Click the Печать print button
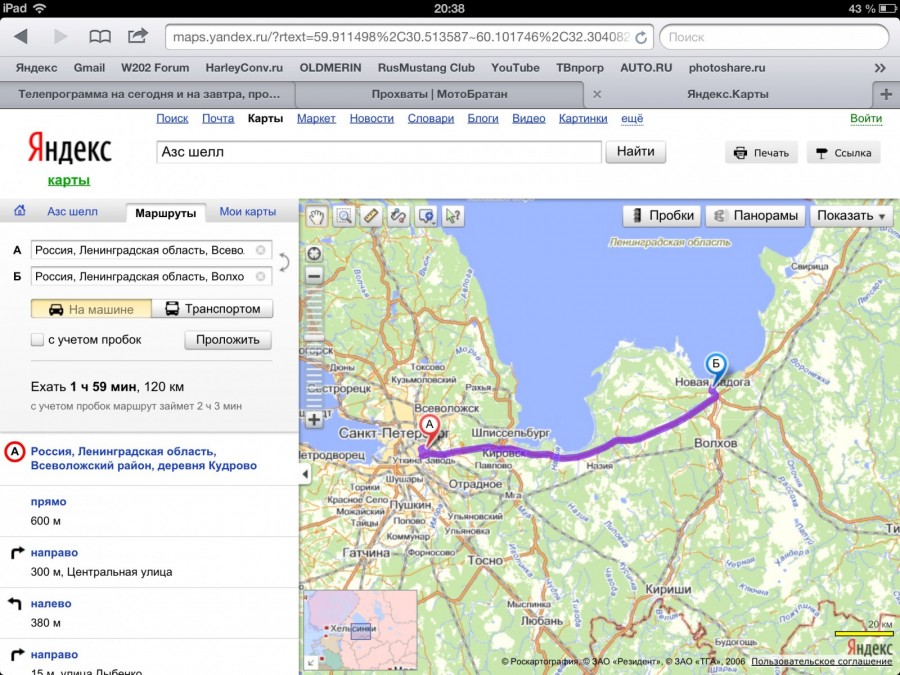Viewport: 900px width, 675px height. tap(761, 153)
